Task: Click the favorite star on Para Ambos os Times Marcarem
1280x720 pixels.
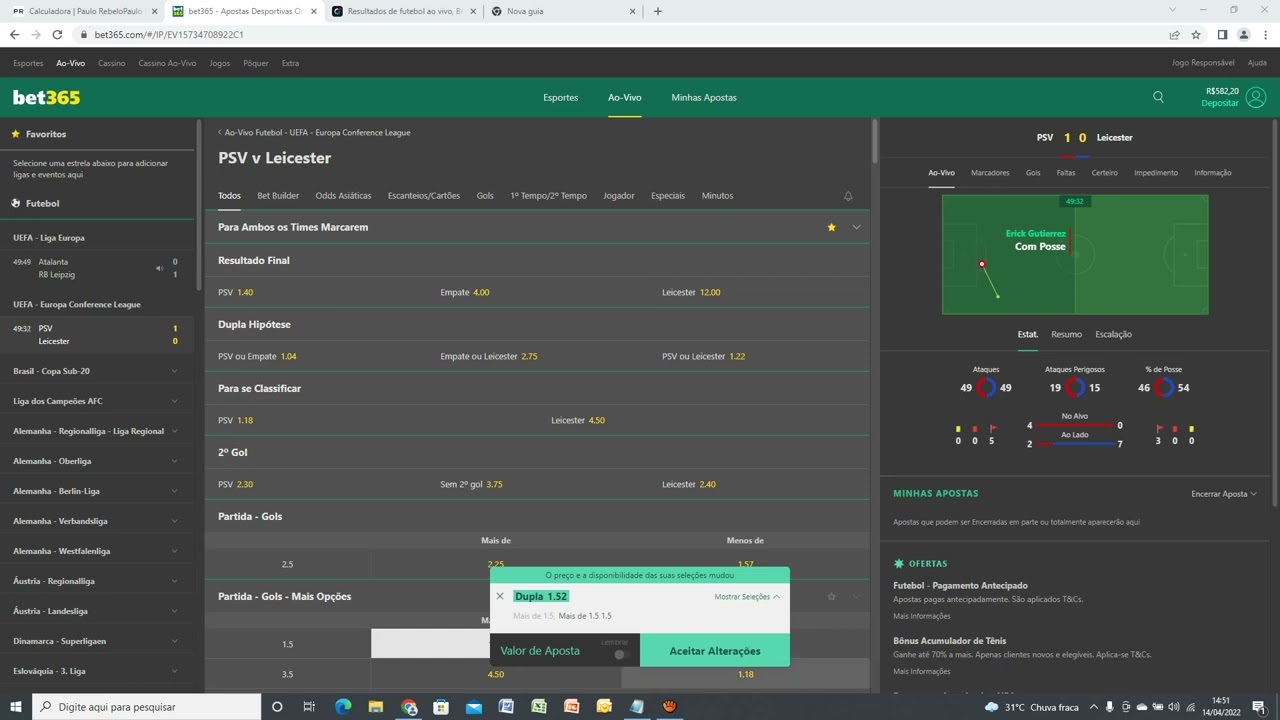Action: point(831,227)
